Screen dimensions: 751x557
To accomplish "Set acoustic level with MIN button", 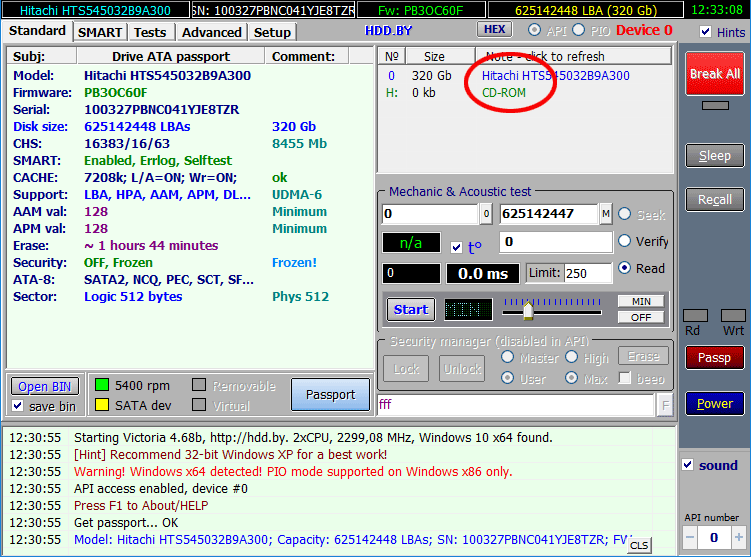I will (x=641, y=301).
